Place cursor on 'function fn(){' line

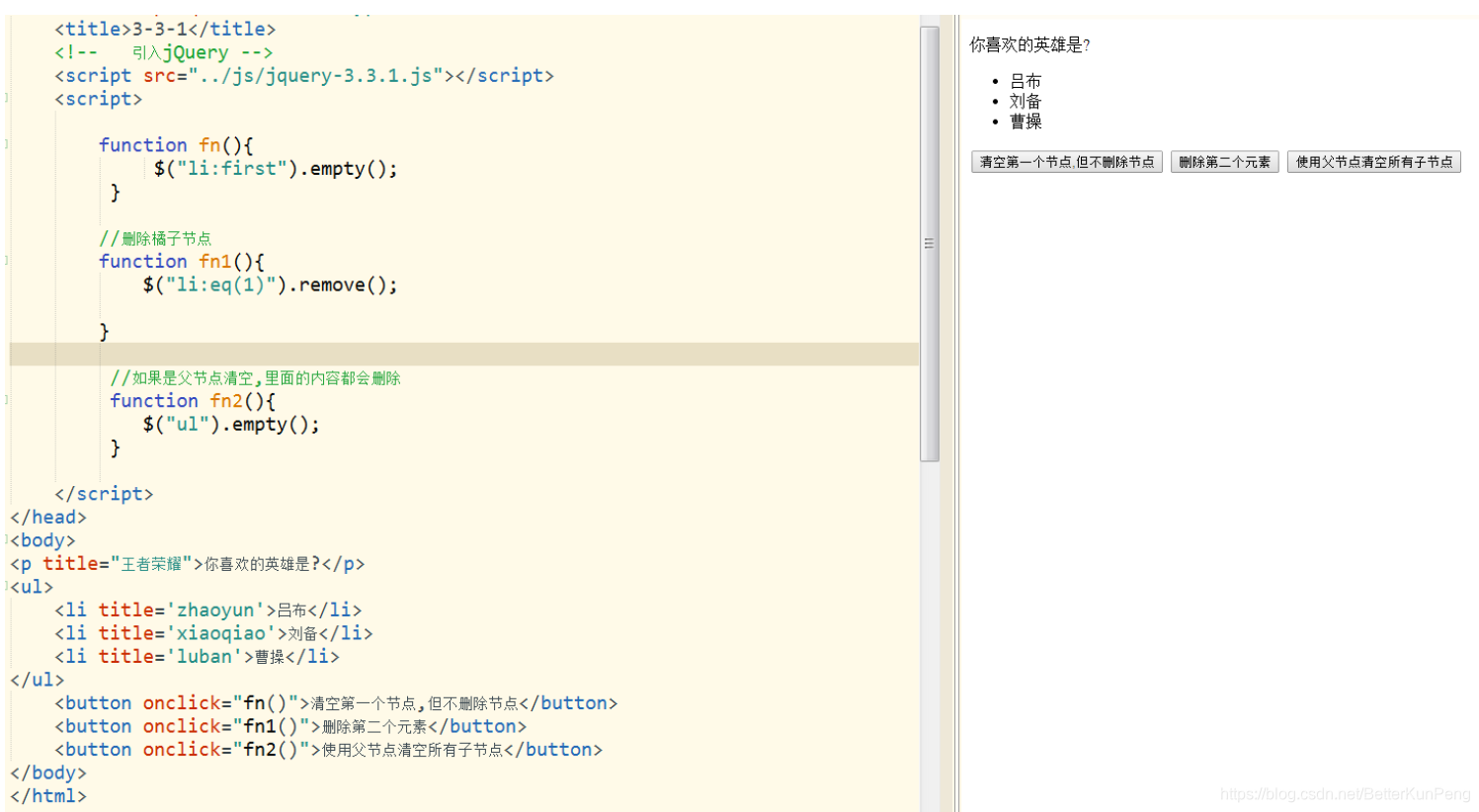pyautogui.click(x=176, y=145)
